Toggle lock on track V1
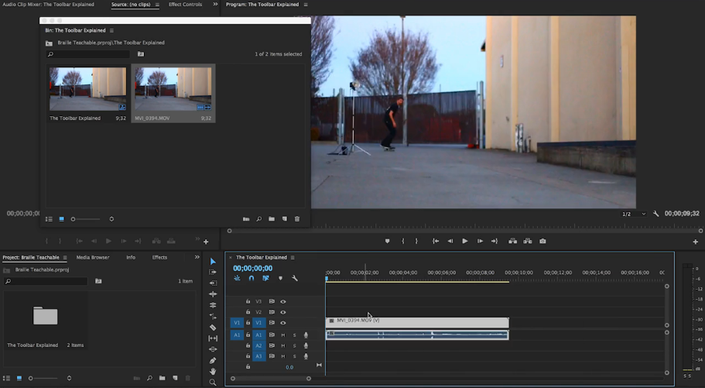 click(248, 323)
